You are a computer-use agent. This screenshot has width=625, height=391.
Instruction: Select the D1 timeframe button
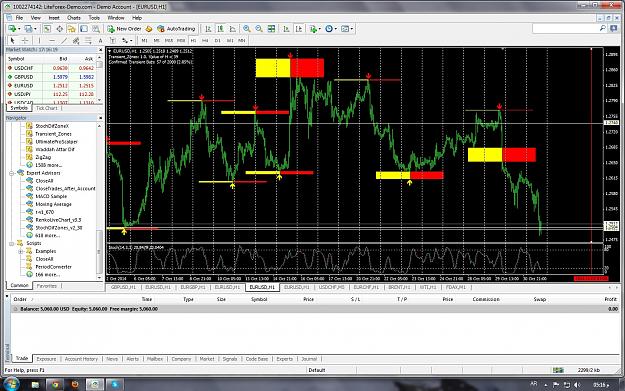tap(218, 40)
